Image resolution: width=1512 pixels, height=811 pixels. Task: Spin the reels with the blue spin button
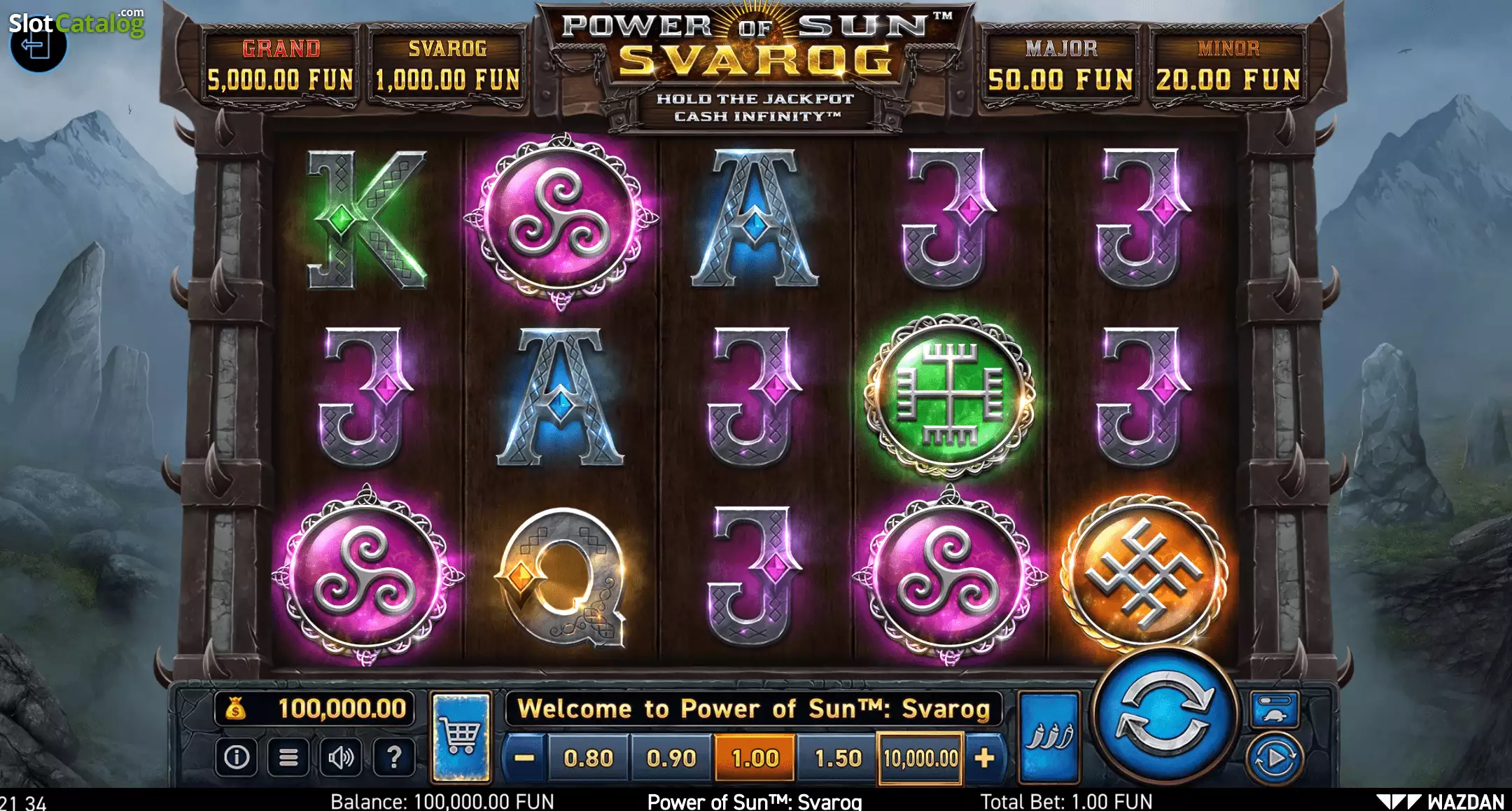[1164, 717]
